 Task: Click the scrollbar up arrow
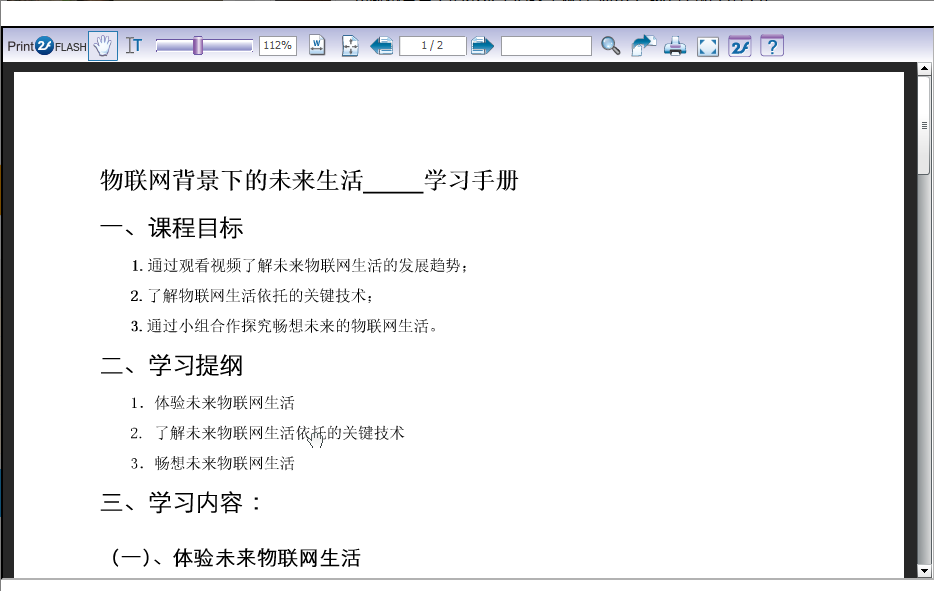pyautogui.click(x=924, y=70)
